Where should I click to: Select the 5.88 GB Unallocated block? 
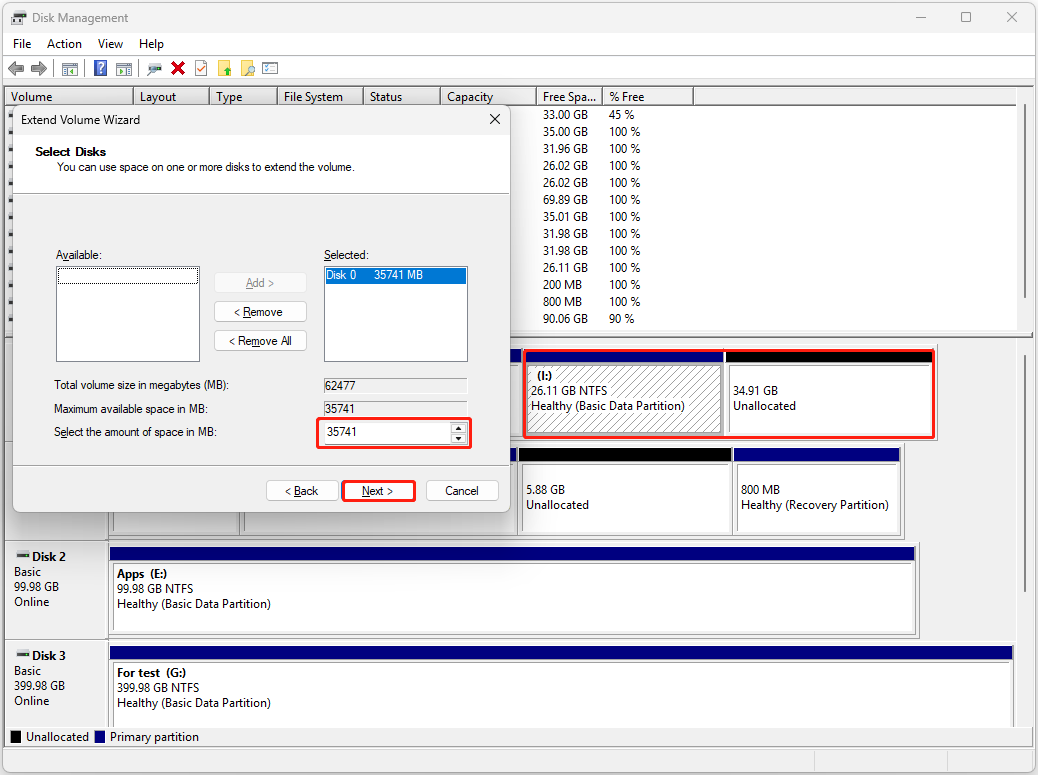pos(626,498)
